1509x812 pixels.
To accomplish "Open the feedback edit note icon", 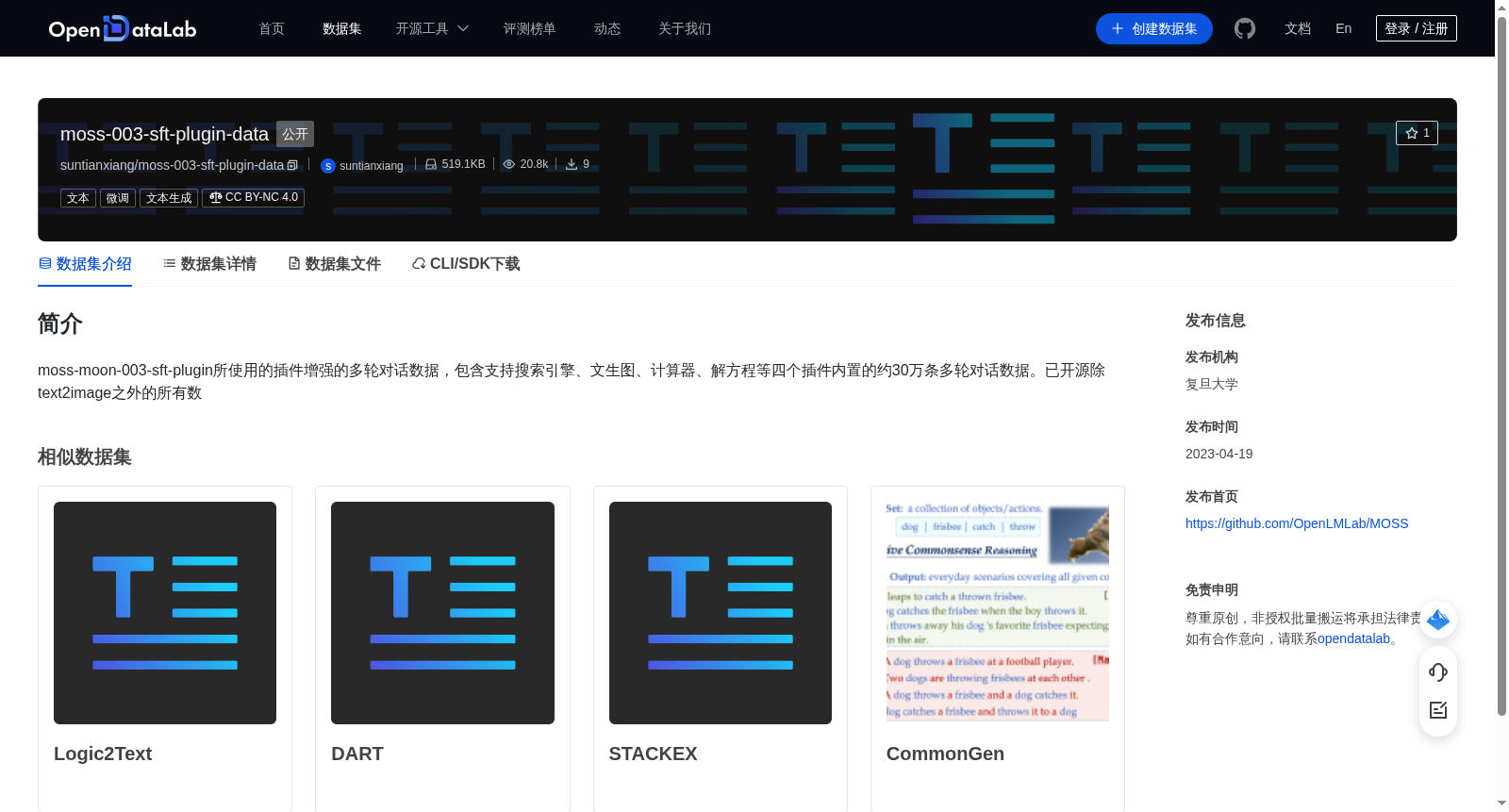I will 1438,710.
